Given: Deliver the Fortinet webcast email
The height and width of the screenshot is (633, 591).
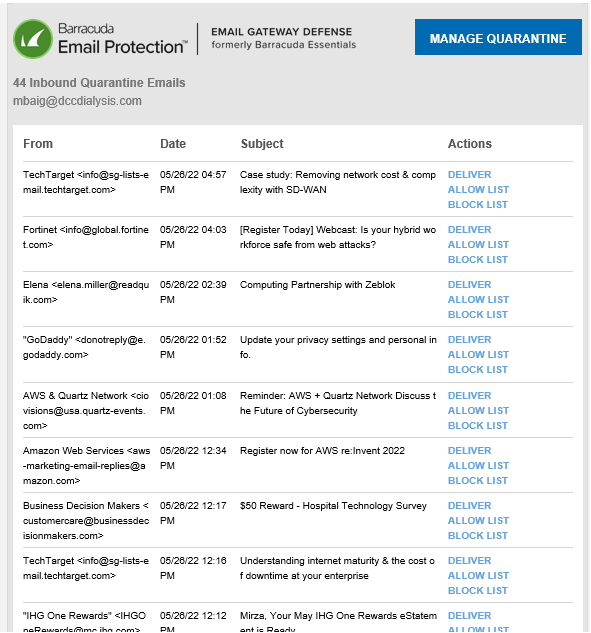Looking at the screenshot, I should pyautogui.click(x=469, y=230).
